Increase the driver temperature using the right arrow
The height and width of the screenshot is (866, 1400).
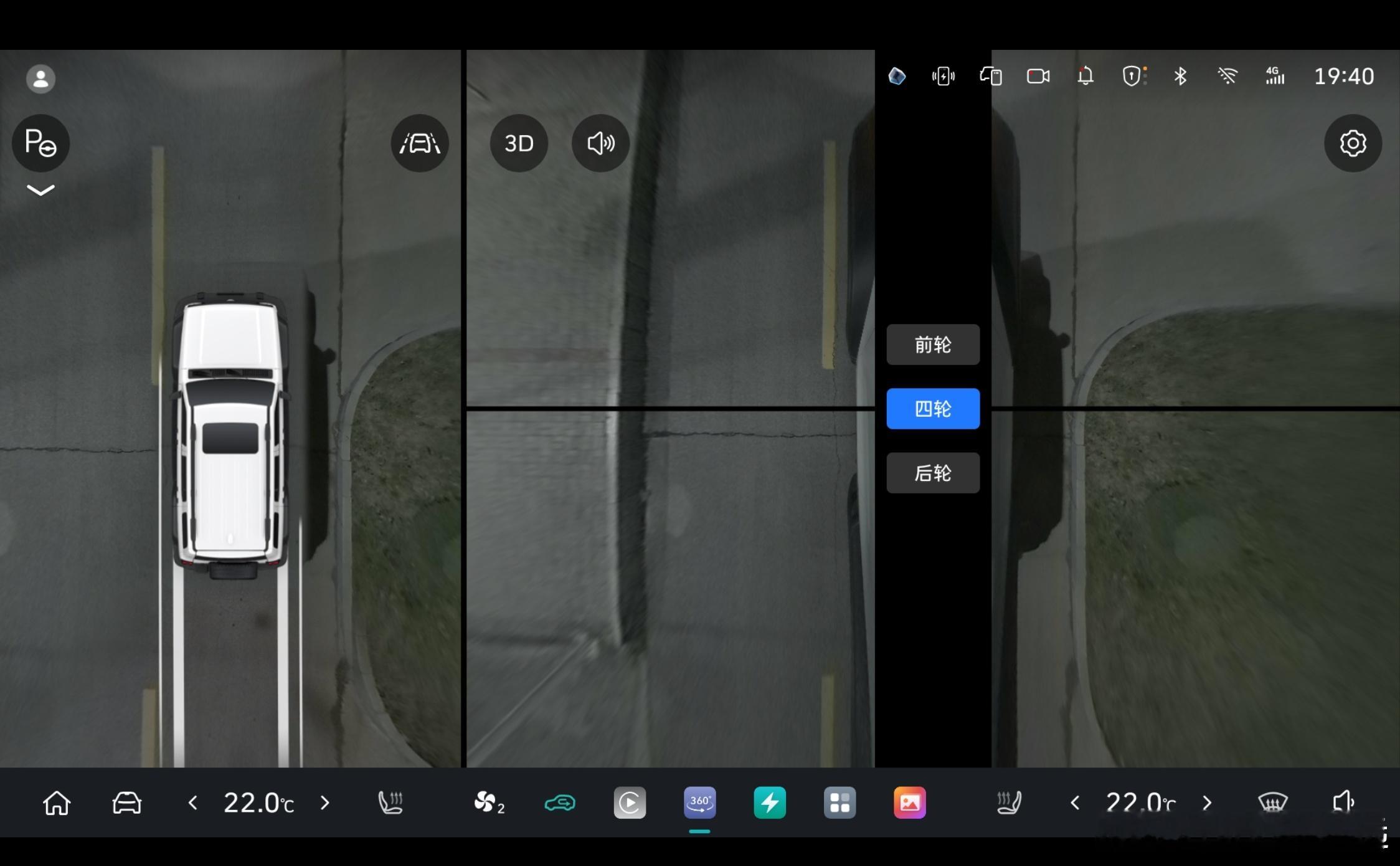324,802
